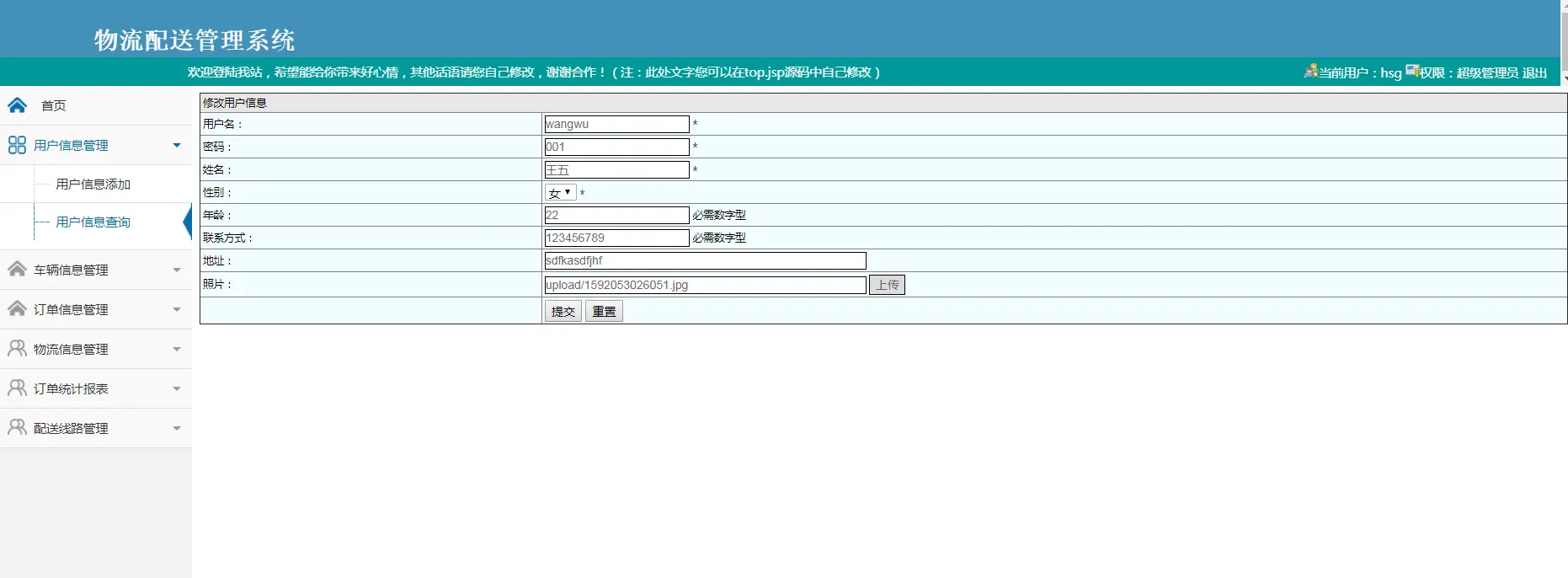Expand the 车辆信息管理 dropdown arrow
Screen dimensions: 1568x578
pyautogui.click(x=177, y=270)
